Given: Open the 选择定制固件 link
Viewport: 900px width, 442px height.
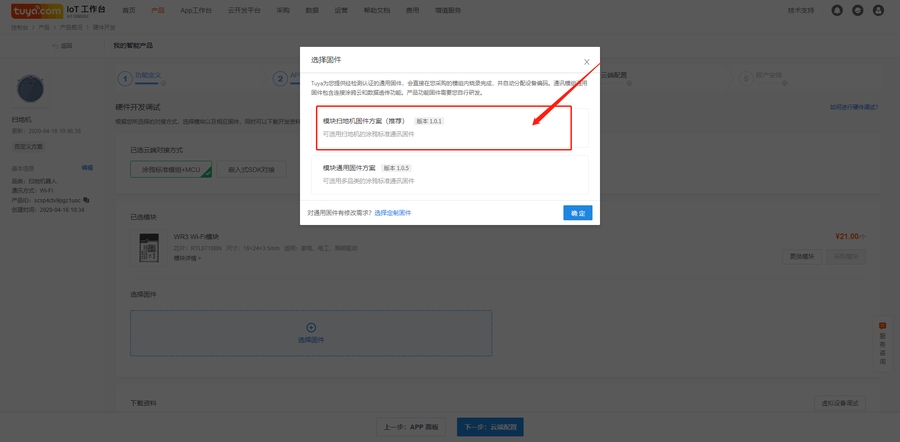Looking at the screenshot, I should (x=392, y=213).
